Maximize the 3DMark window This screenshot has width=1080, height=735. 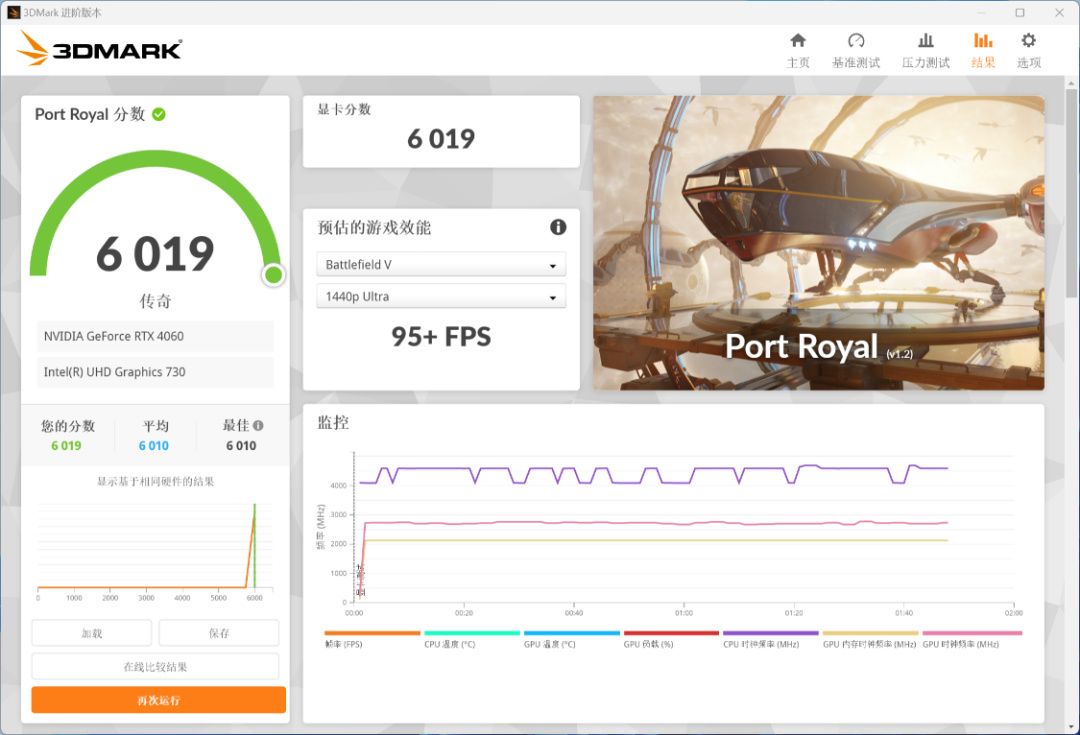click(1020, 12)
